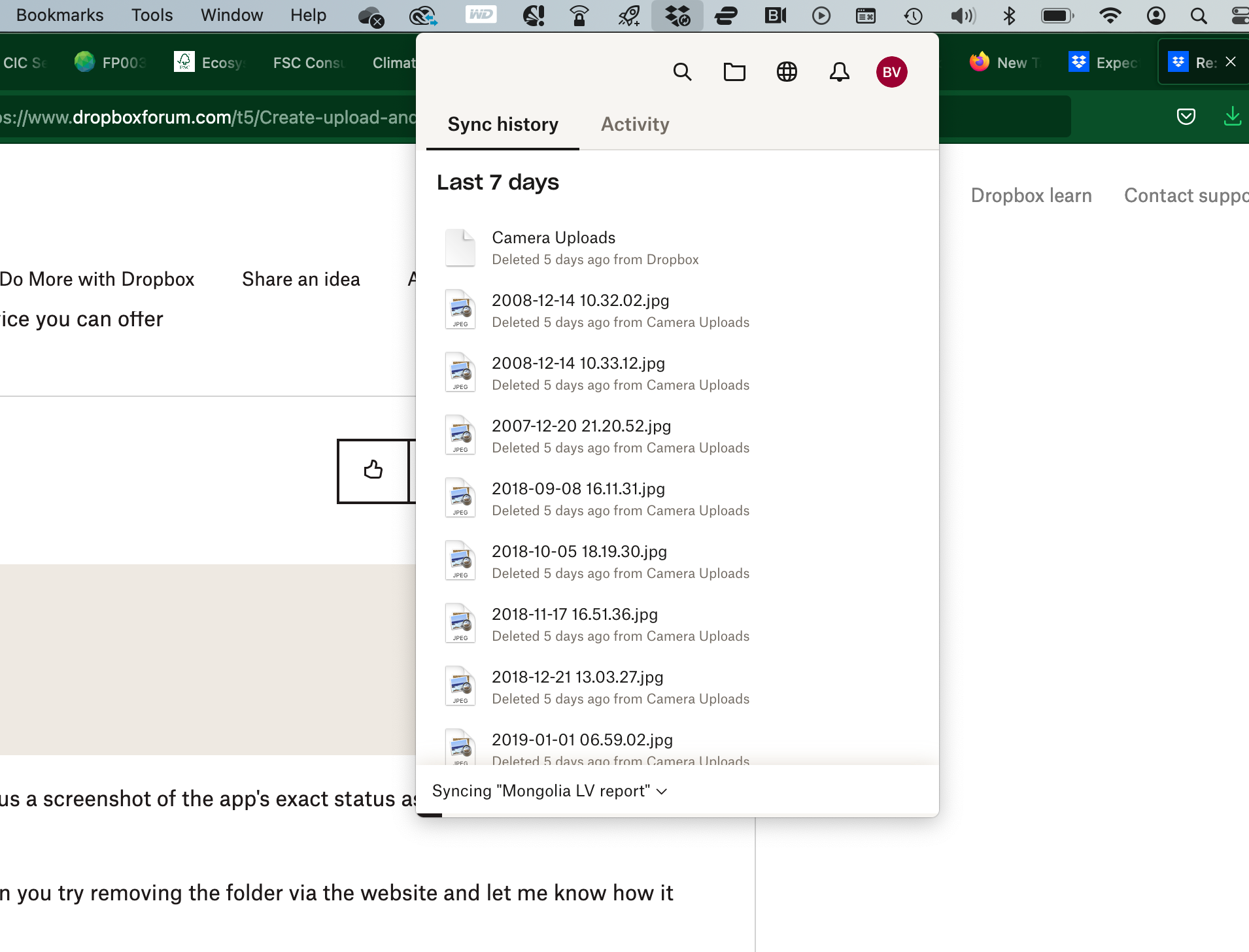The width and height of the screenshot is (1249, 952).
Task: Select 2008-12-14 10.32.02.jpg entry
Action: tap(677, 311)
